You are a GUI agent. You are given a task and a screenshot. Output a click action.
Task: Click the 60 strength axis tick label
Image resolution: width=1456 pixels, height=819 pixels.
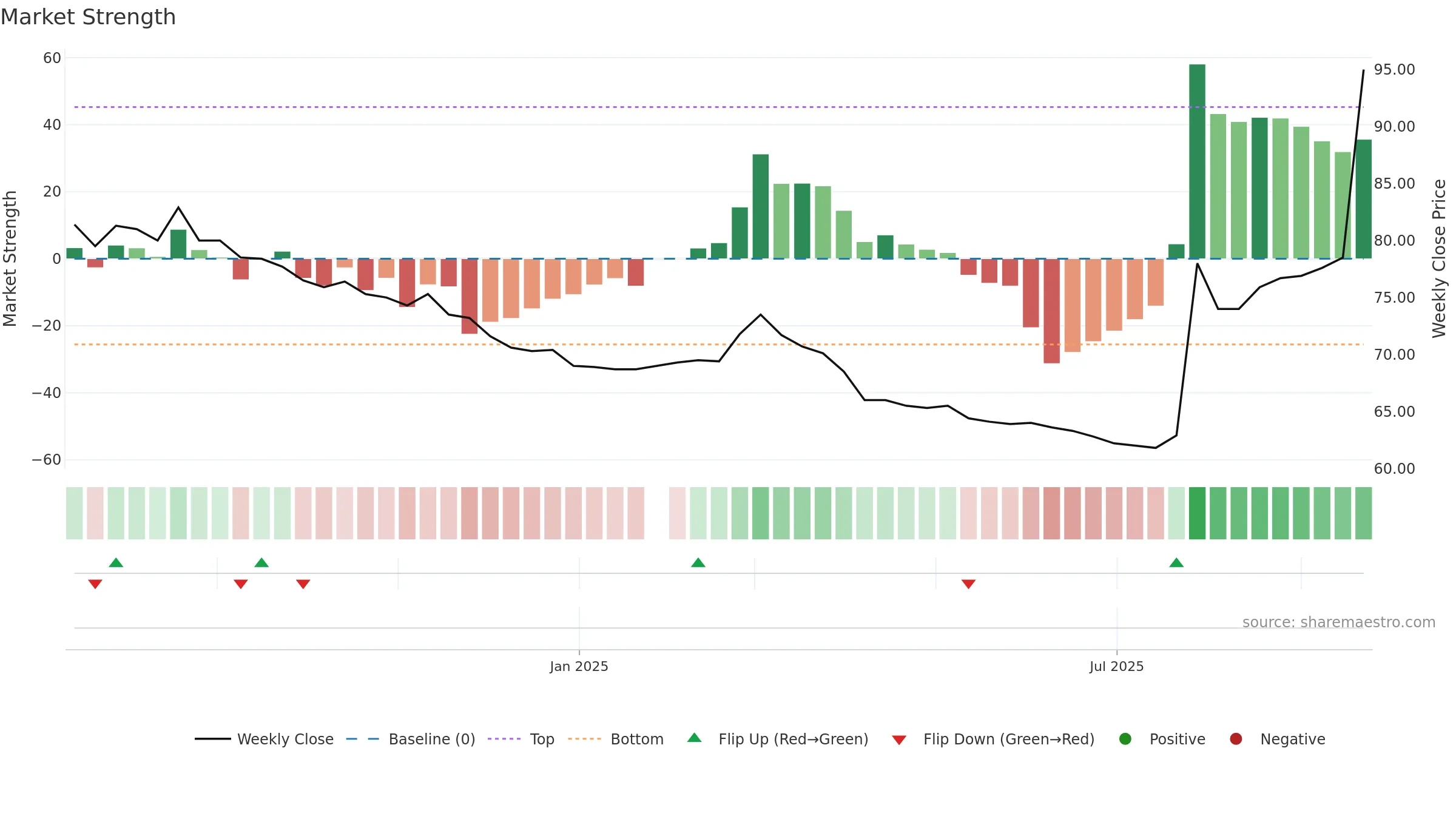52,58
